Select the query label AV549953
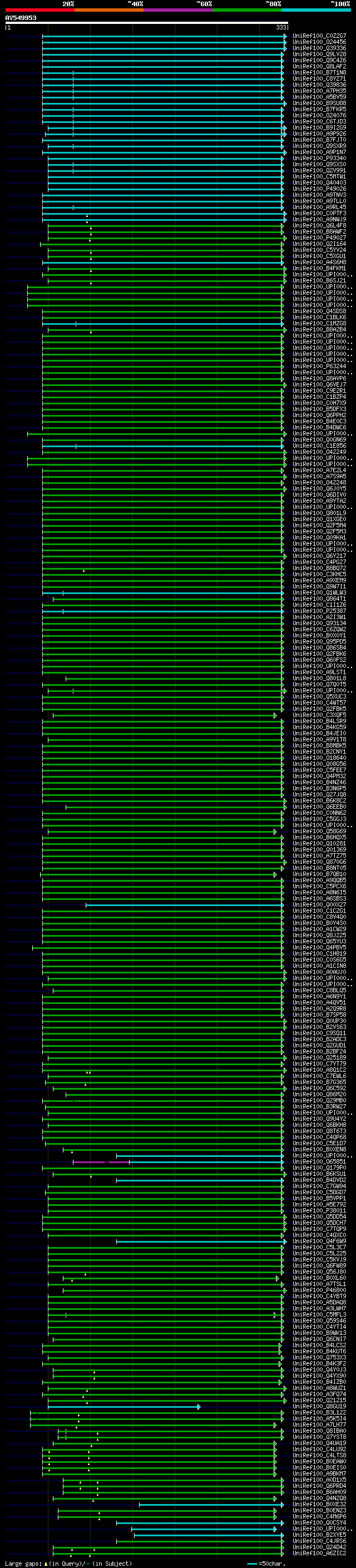 pyautogui.click(x=21, y=18)
